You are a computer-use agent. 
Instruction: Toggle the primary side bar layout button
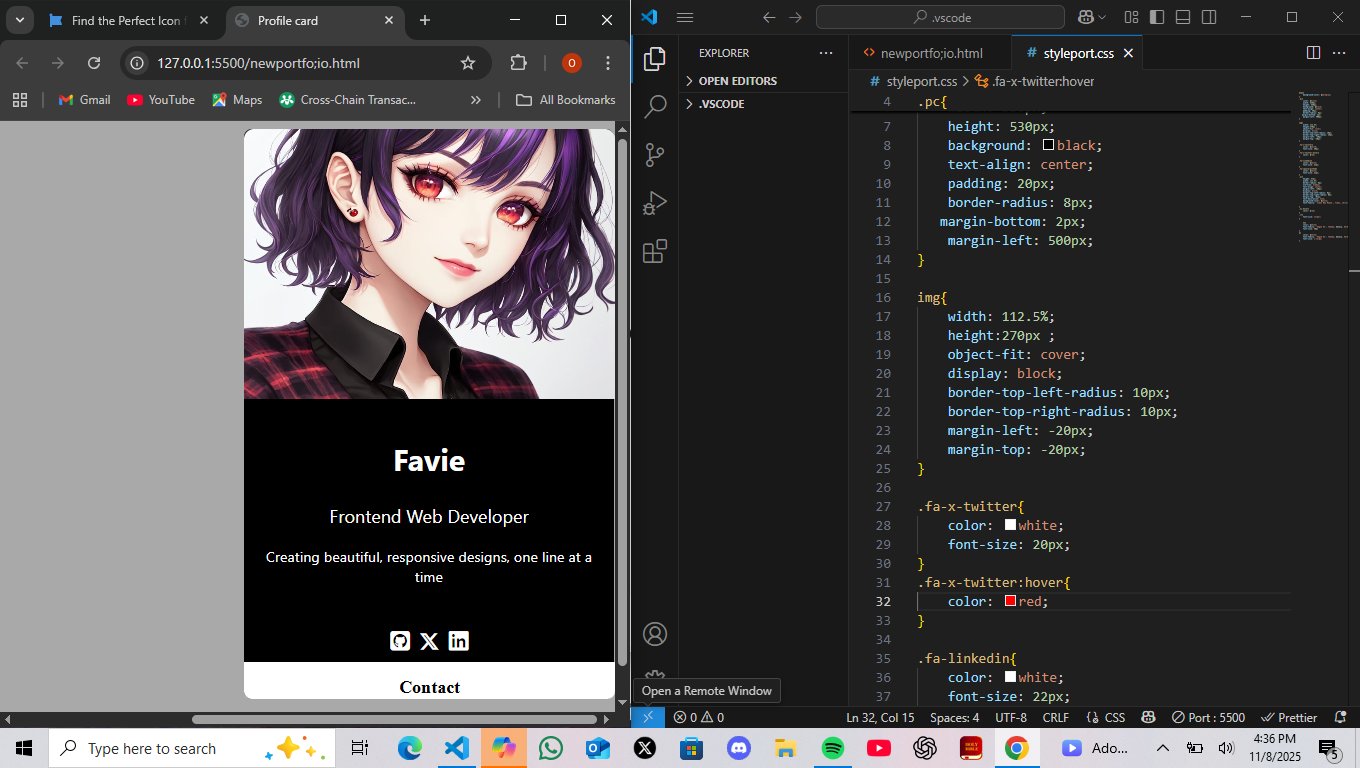[x=1157, y=17]
